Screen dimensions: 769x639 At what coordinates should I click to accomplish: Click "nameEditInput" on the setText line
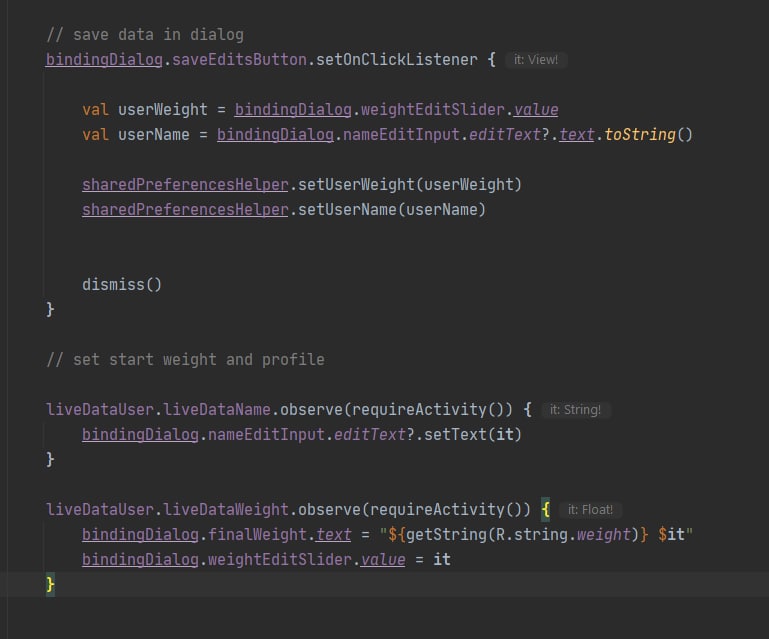266,435
